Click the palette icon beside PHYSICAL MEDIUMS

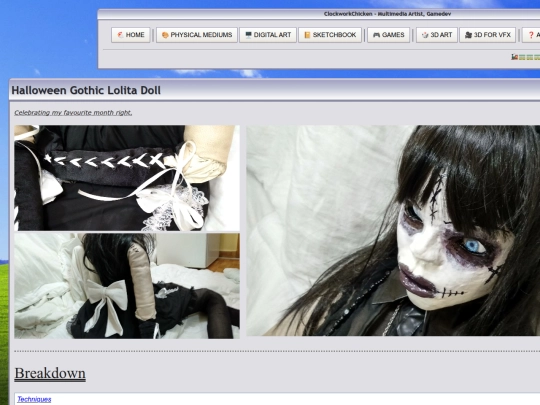[165, 35]
